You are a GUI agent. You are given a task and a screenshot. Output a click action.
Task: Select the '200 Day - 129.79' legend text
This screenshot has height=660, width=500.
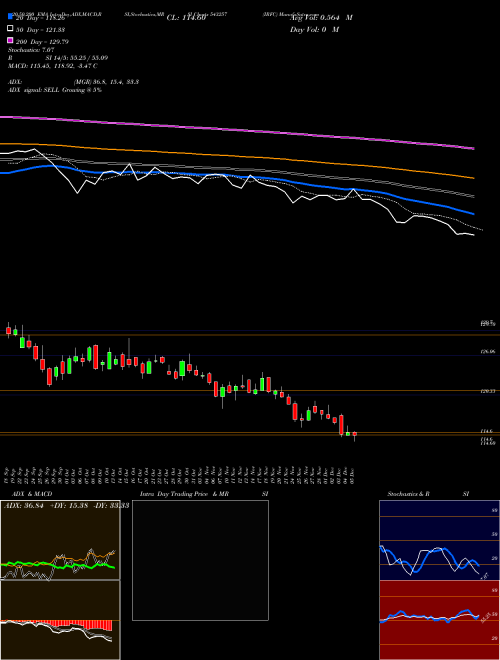click(42, 42)
